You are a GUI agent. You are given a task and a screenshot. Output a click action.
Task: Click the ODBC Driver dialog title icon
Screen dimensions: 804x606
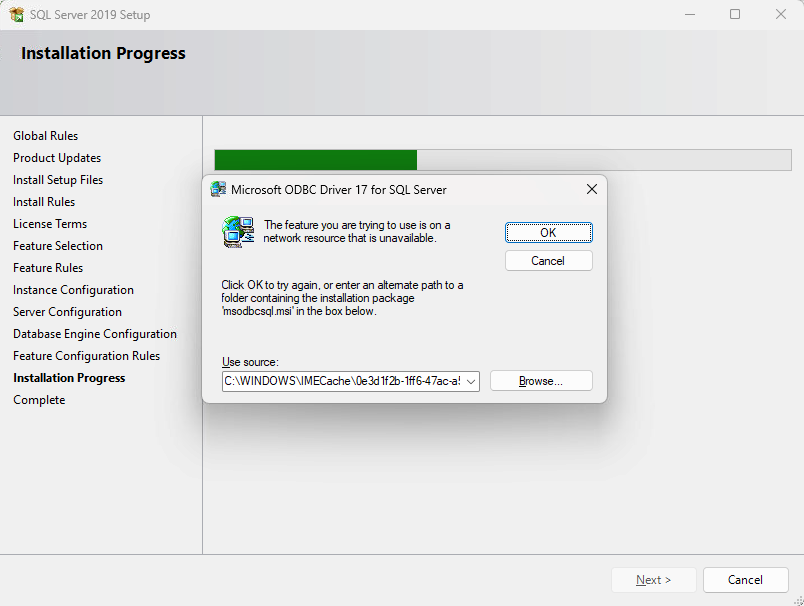pos(218,189)
